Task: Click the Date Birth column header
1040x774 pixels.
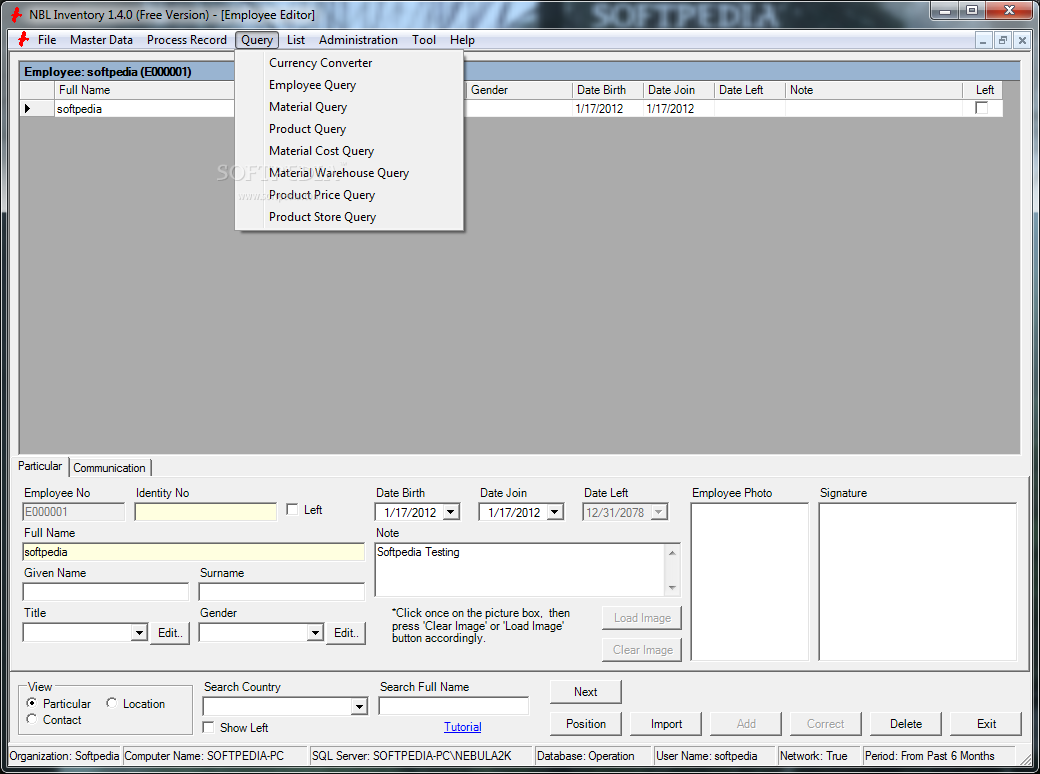Action: [608, 90]
